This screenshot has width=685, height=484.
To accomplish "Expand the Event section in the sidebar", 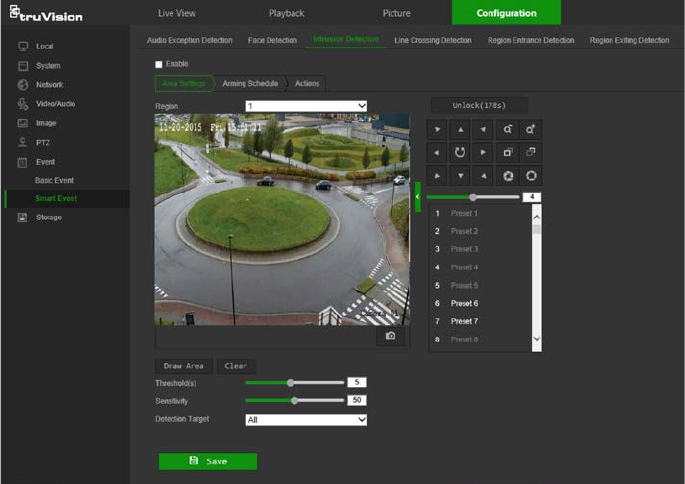I will click(45, 162).
